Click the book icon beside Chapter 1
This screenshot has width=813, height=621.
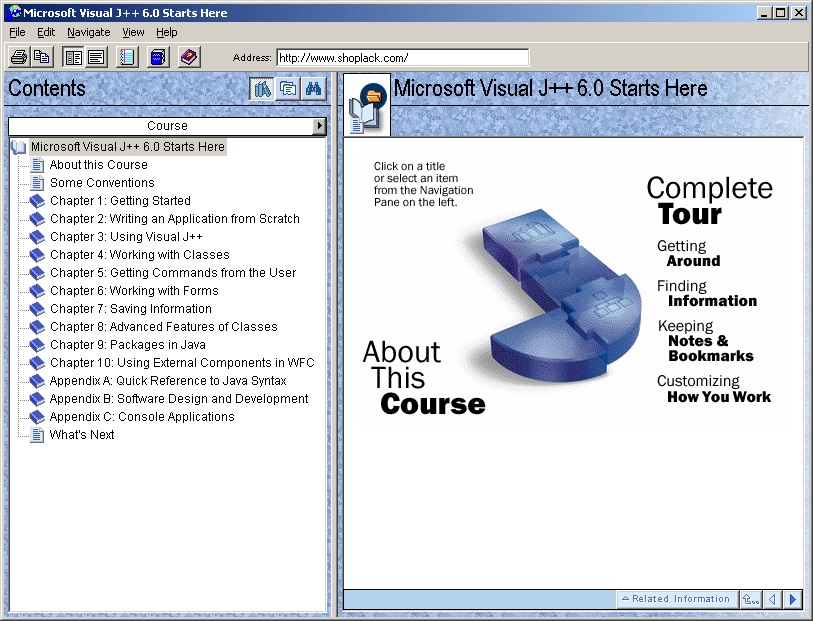point(37,201)
